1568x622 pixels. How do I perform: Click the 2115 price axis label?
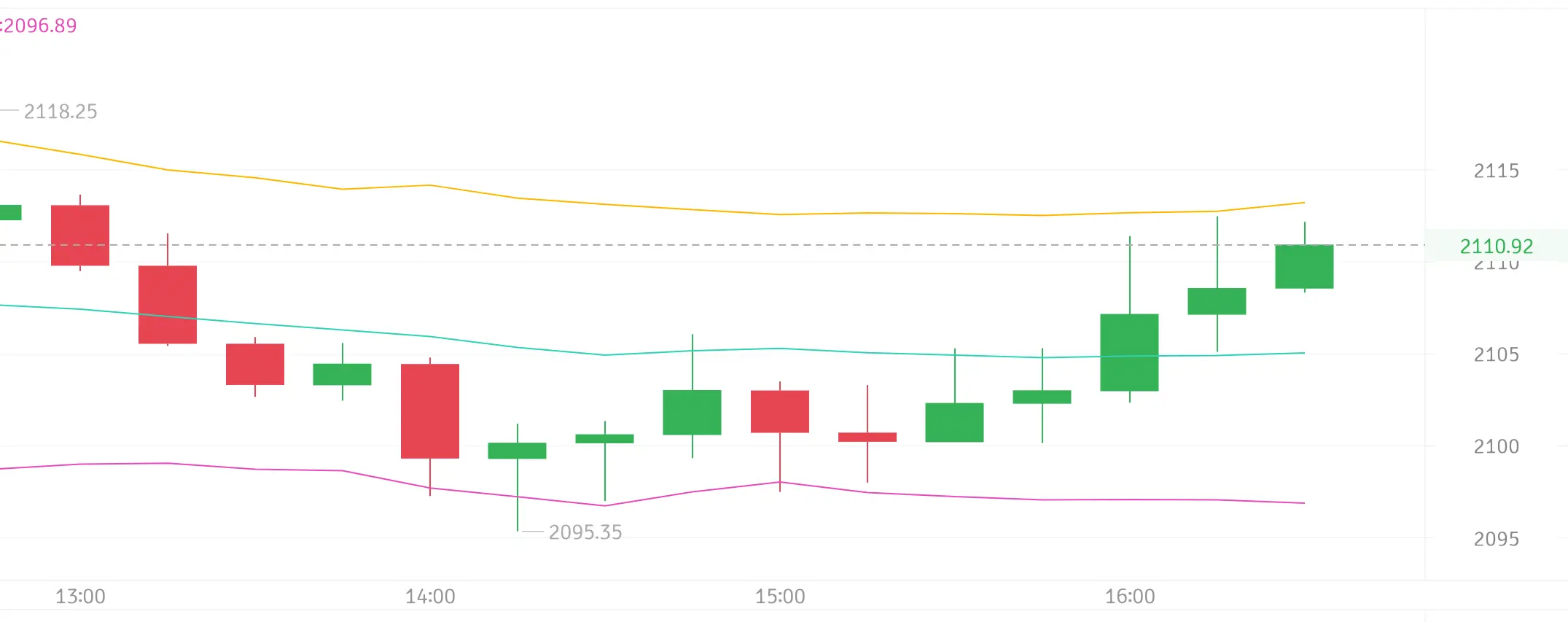(1497, 171)
